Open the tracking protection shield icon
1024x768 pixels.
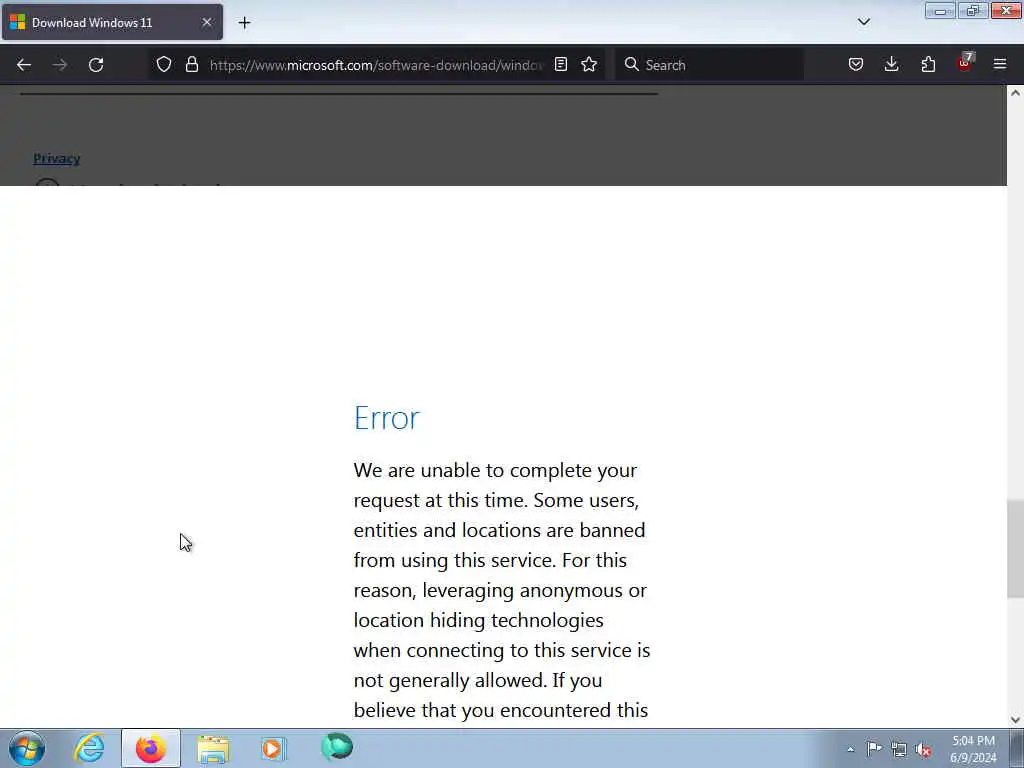(164, 65)
